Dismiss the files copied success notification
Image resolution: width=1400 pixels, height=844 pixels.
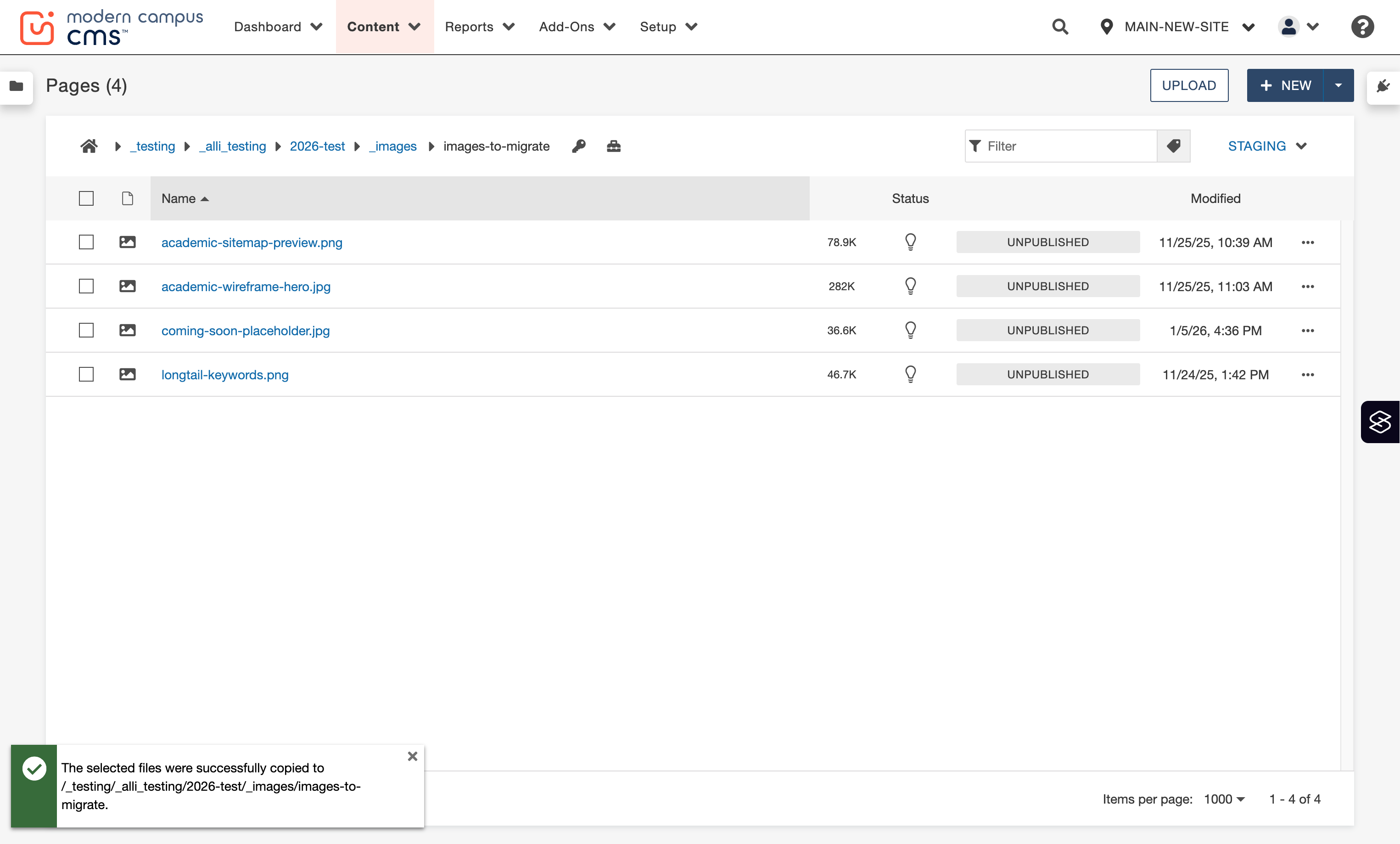pos(413,756)
